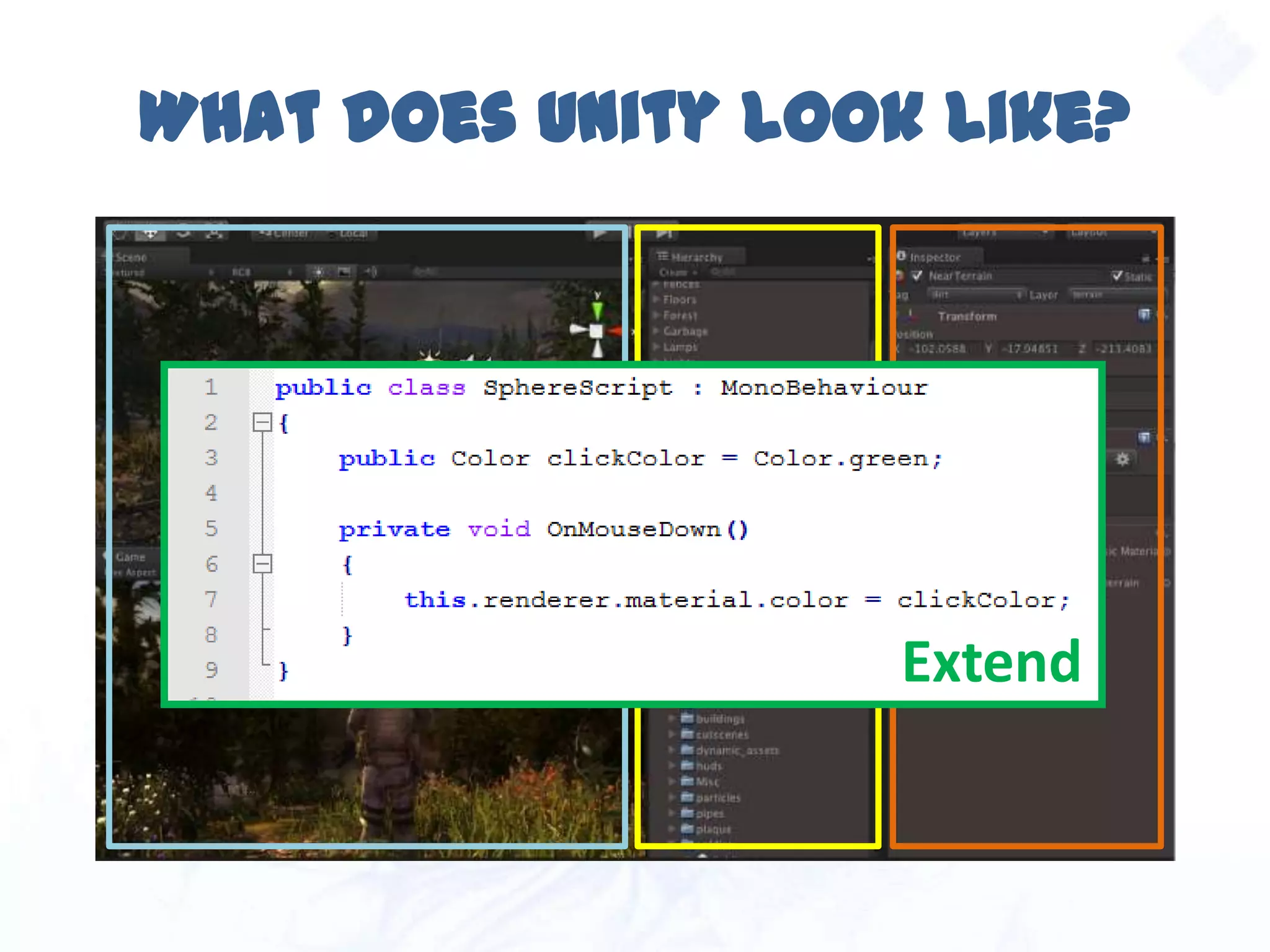Select the Rotate tool in Unity toolbar
Viewport: 1270px width, 952px height.
(x=182, y=234)
